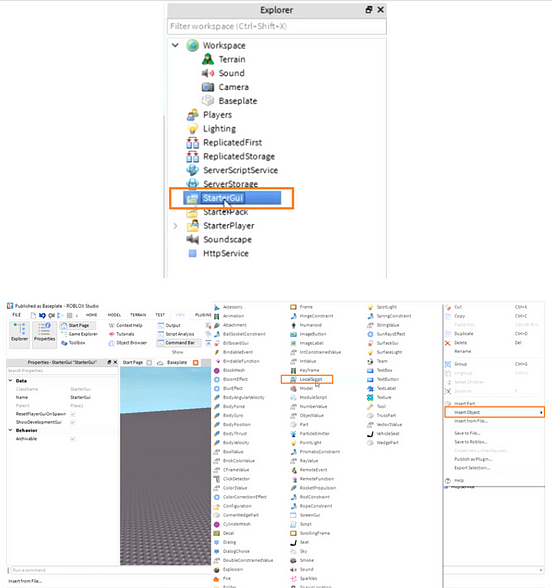Select RemoteEvent in the object list

[314, 470]
